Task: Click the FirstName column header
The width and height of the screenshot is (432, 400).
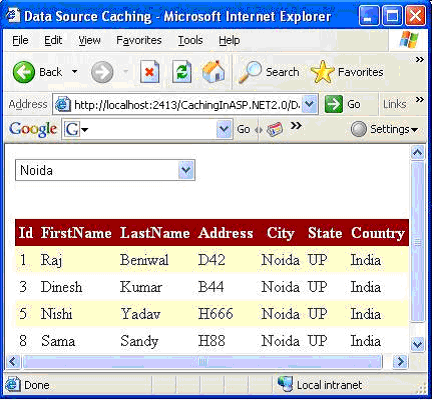Action: (x=76, y=233)
